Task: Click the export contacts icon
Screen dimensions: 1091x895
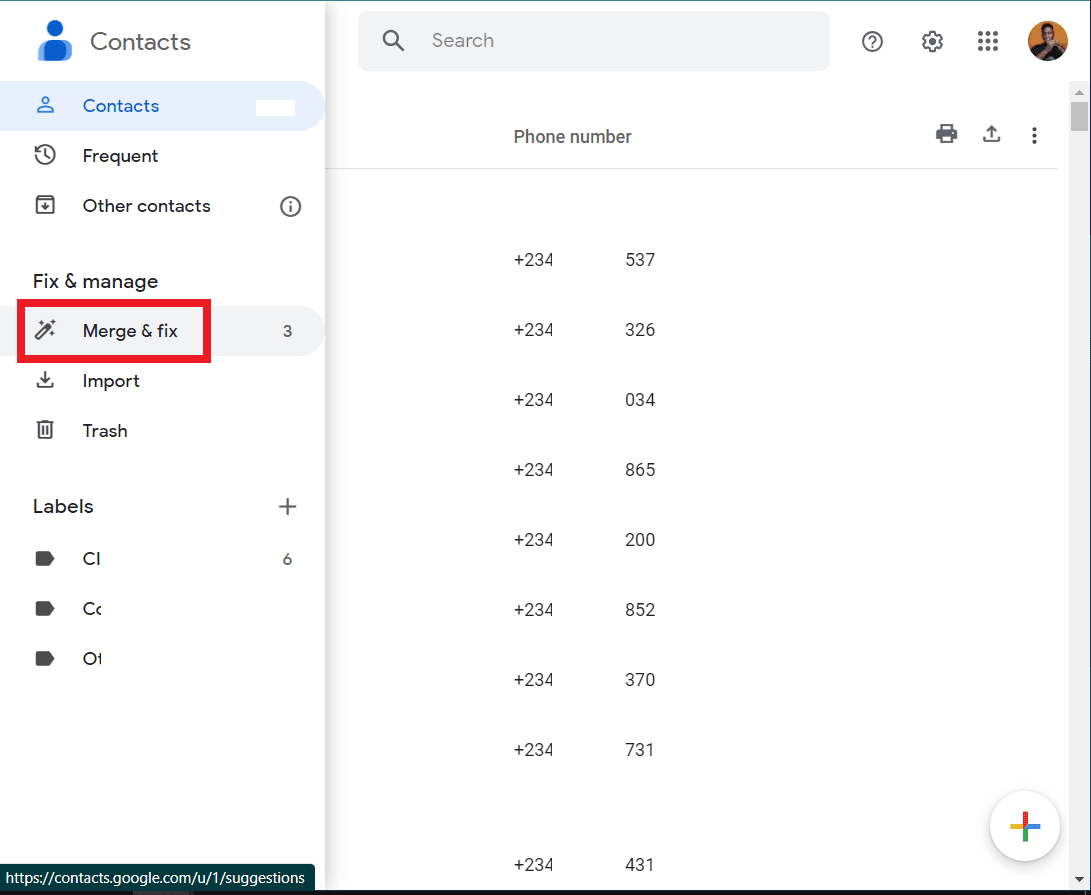Action: (x=991, y=134)
